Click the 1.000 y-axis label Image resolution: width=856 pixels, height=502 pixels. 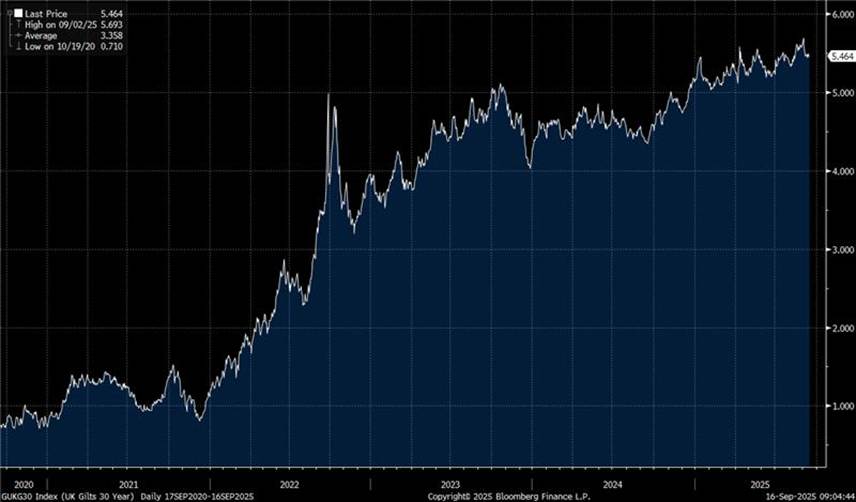[840, 406]
